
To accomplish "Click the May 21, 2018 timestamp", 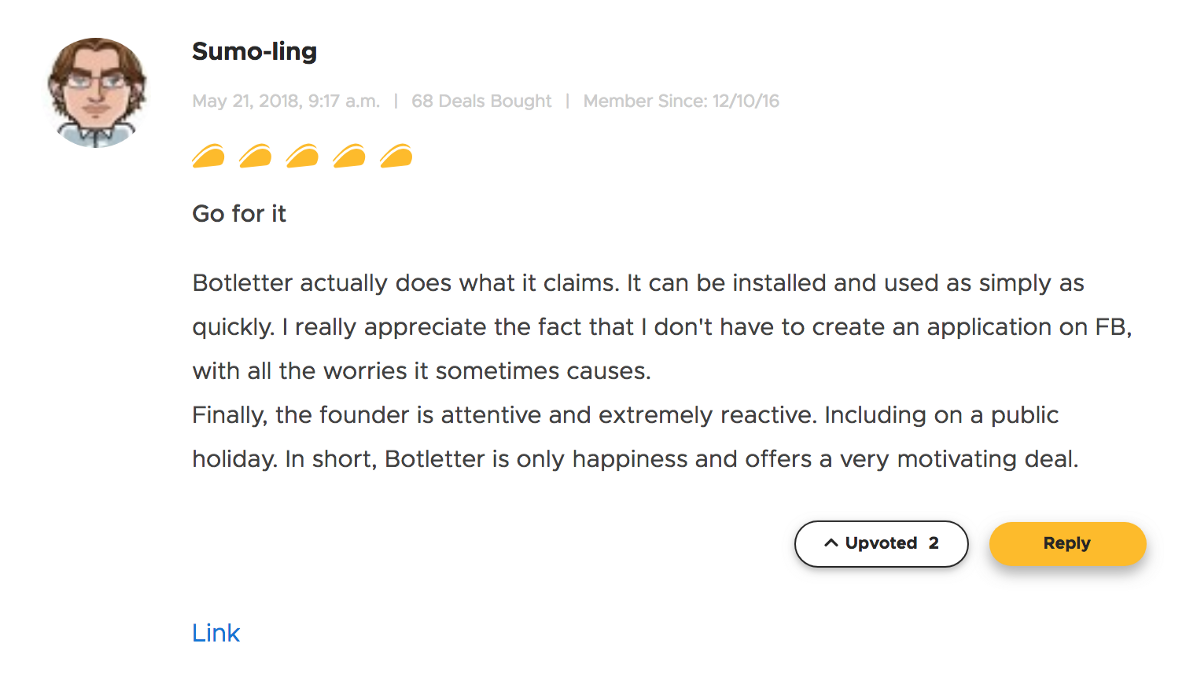I will pyautogui.click(x=286, y=101).
